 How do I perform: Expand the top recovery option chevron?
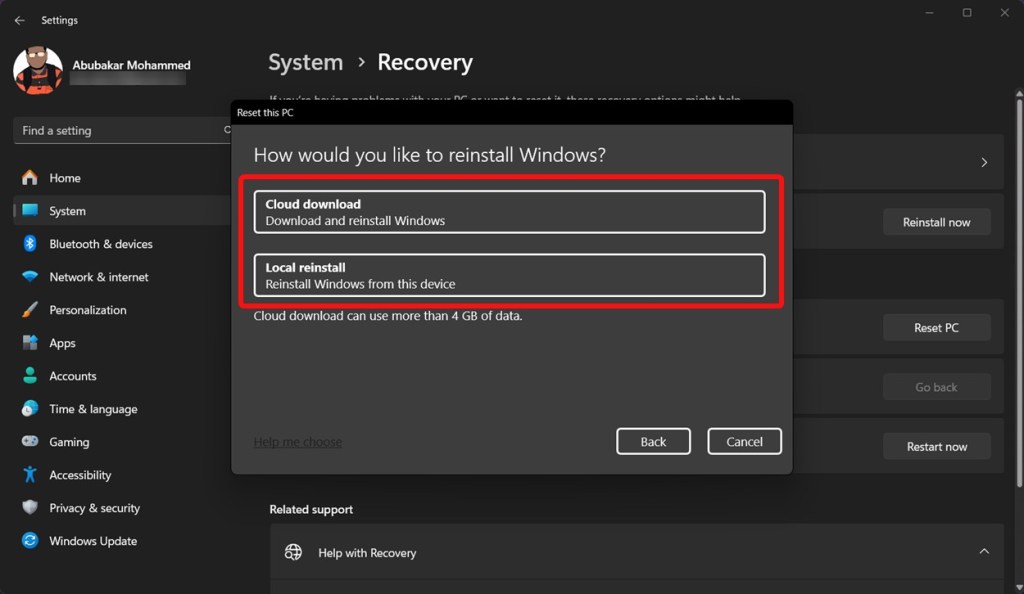pyautogui.click(x=984, y=162)
